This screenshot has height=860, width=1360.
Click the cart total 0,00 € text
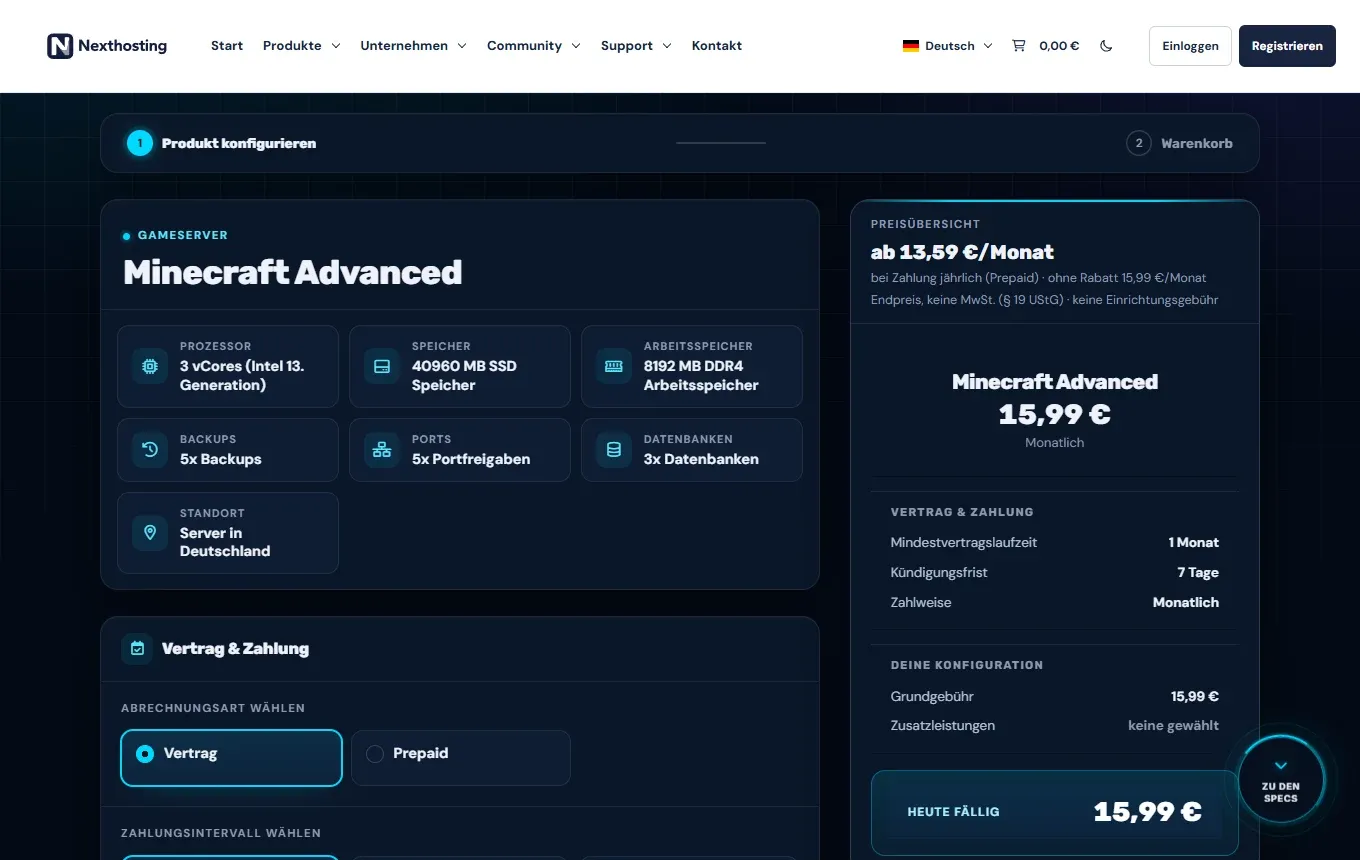pos(1059,46)
